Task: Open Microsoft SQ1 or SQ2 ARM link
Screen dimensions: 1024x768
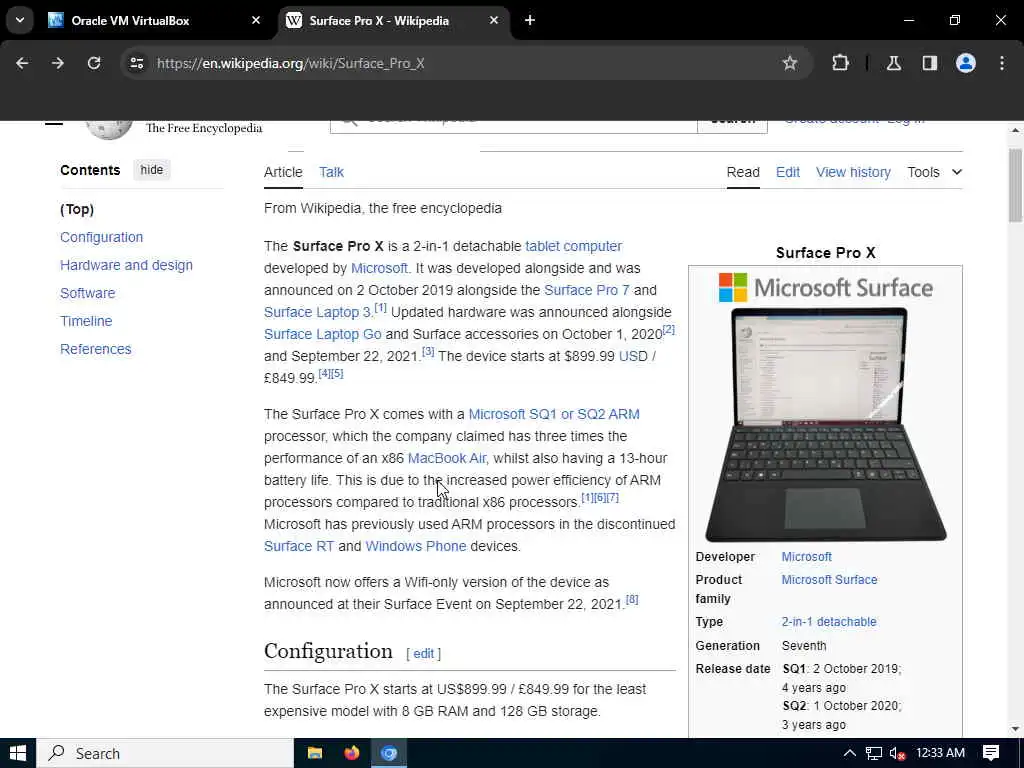Action: pos(554,415)
